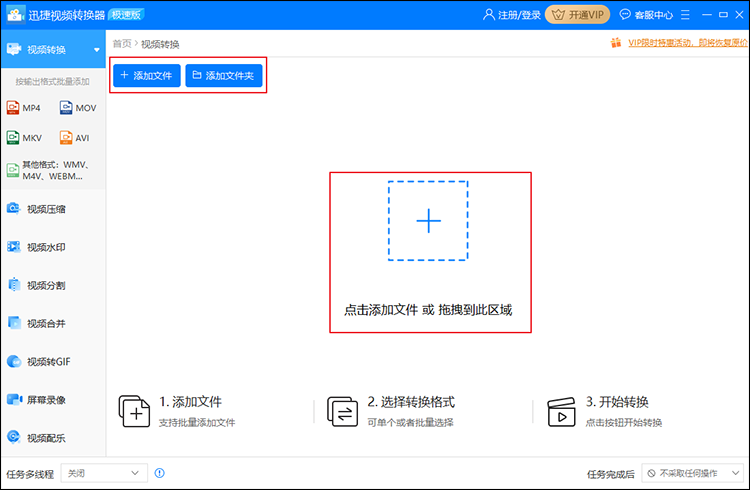750x490 pixels.
Task: Click the text 可单个或者批量选择
Action: [410, 423]
